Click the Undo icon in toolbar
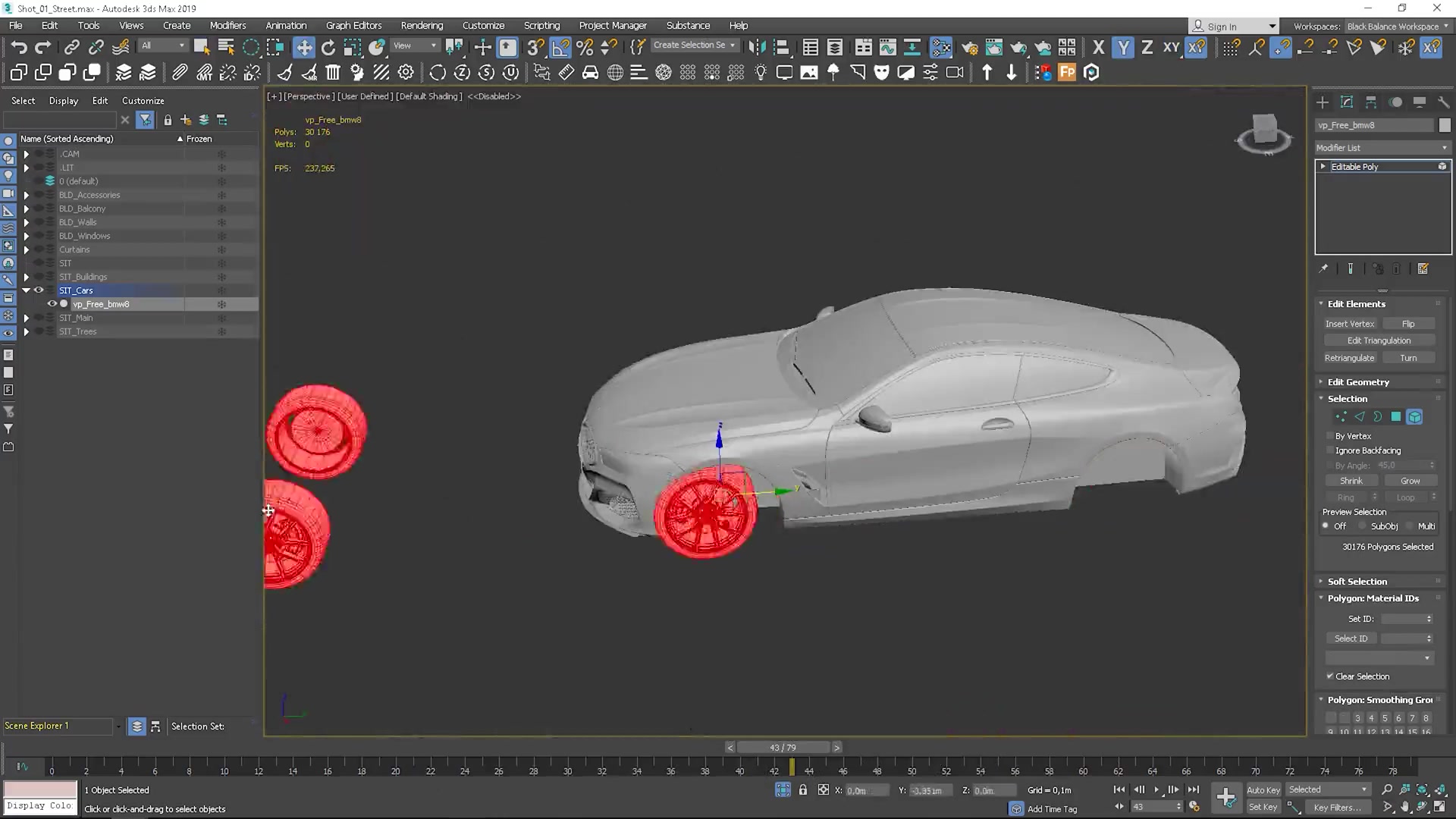1456x819 pixels. pyautogui.click(x=19, y=47)
